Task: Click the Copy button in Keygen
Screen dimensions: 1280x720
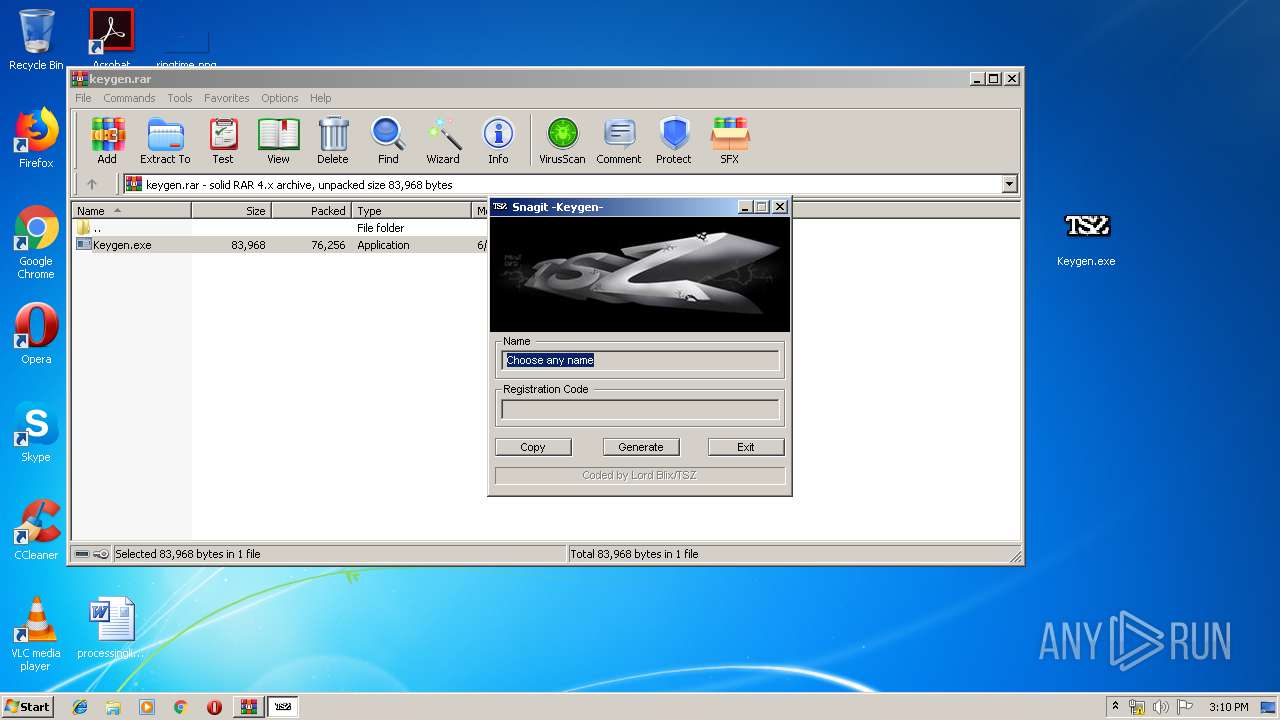Action: coord(533,447)
